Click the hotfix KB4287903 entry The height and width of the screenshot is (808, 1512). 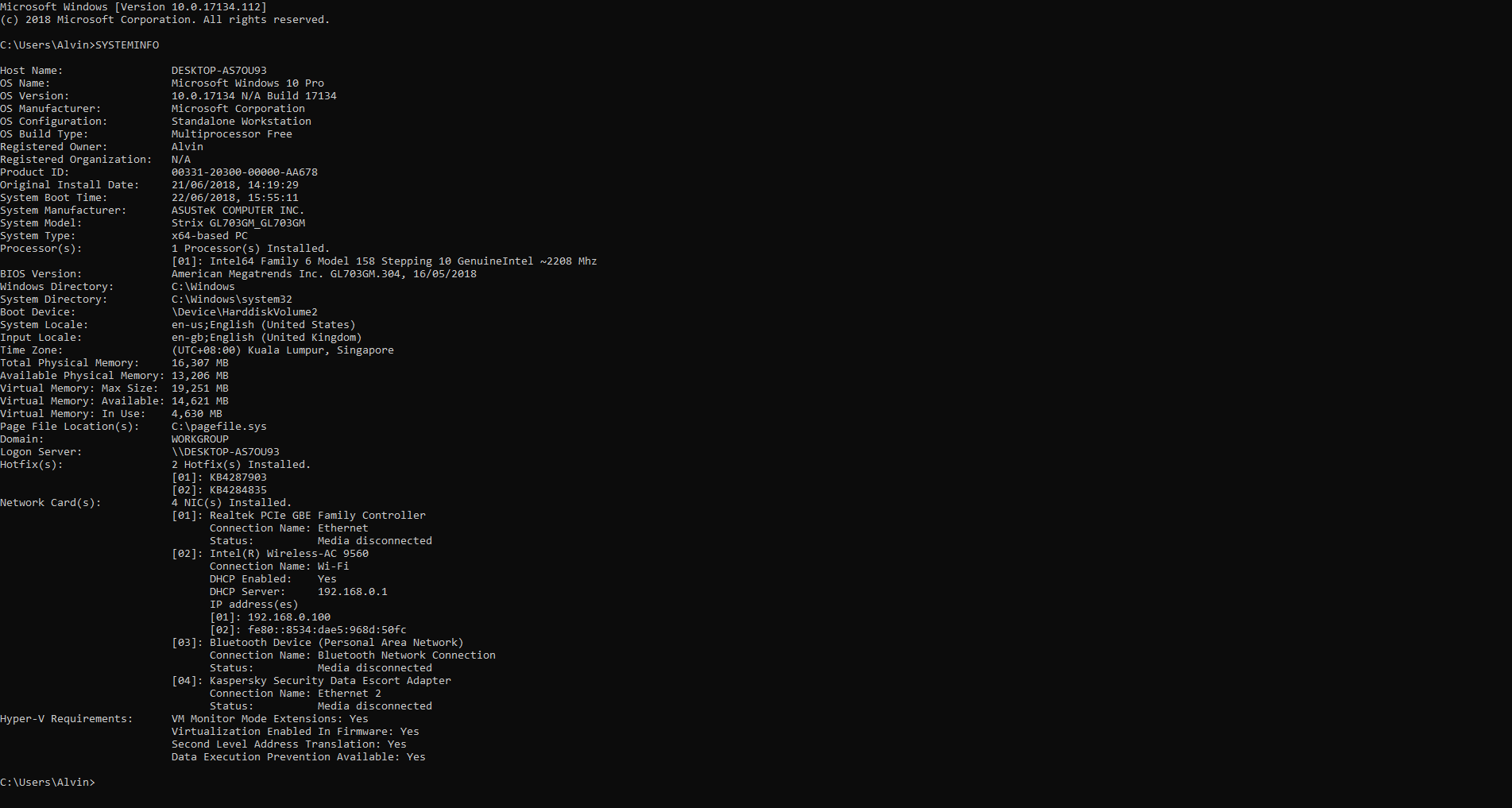(219, 477)
